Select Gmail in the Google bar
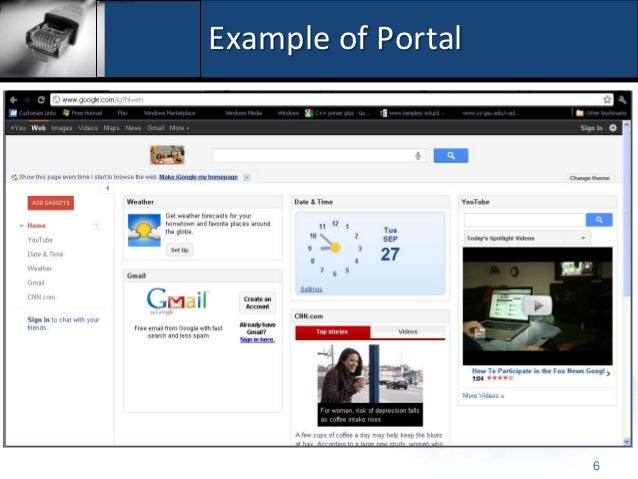638x479 pixels. click(155, 128)
